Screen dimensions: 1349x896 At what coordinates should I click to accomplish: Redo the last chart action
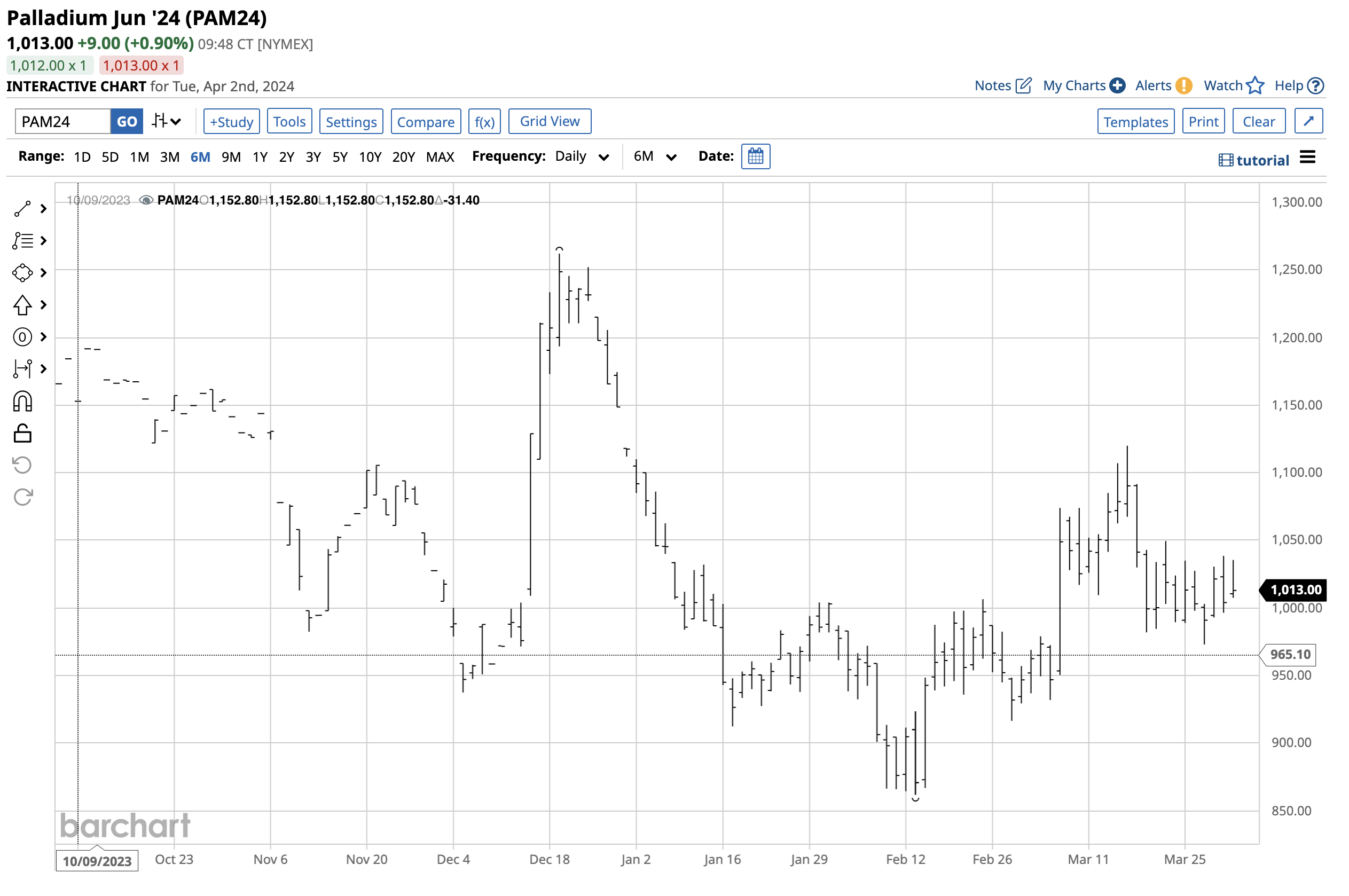[22, 496]
